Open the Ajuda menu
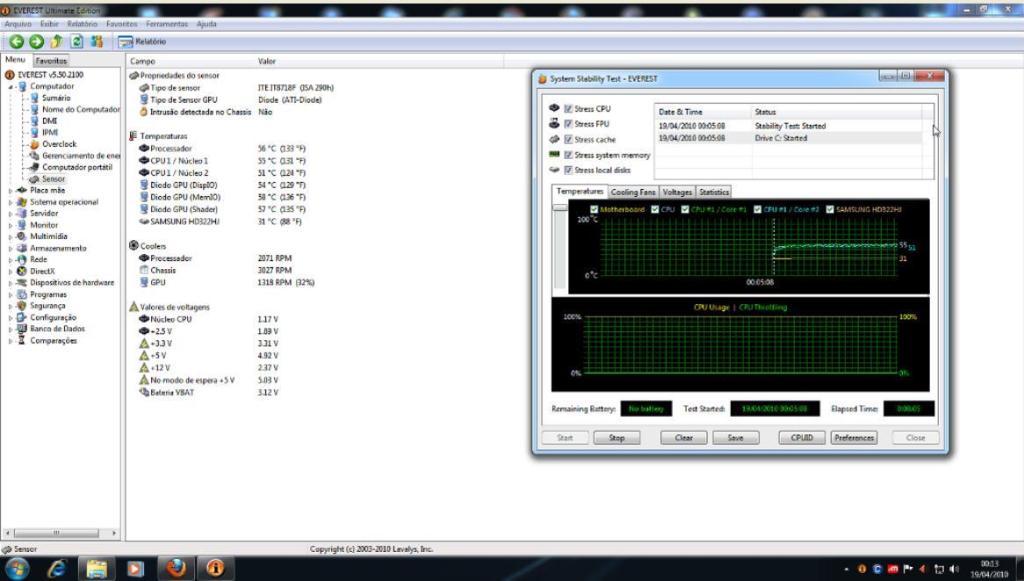1024x581 pixels. pyautogui.click(x=206, y=24)
